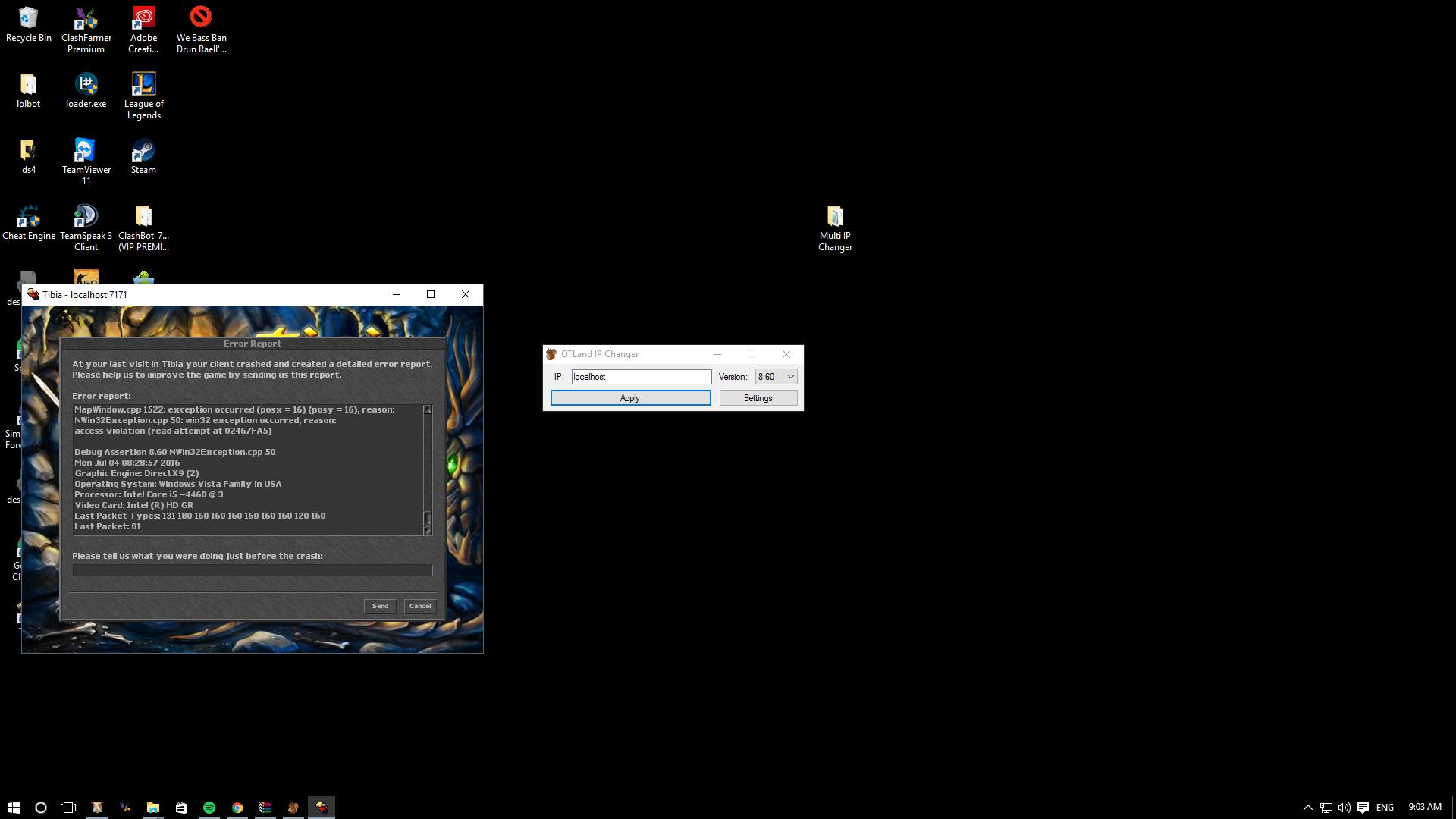Click 'Graphic Engine: DirectX9 (2)' report line
1456x819 pixels.
[x=136, y=473]
